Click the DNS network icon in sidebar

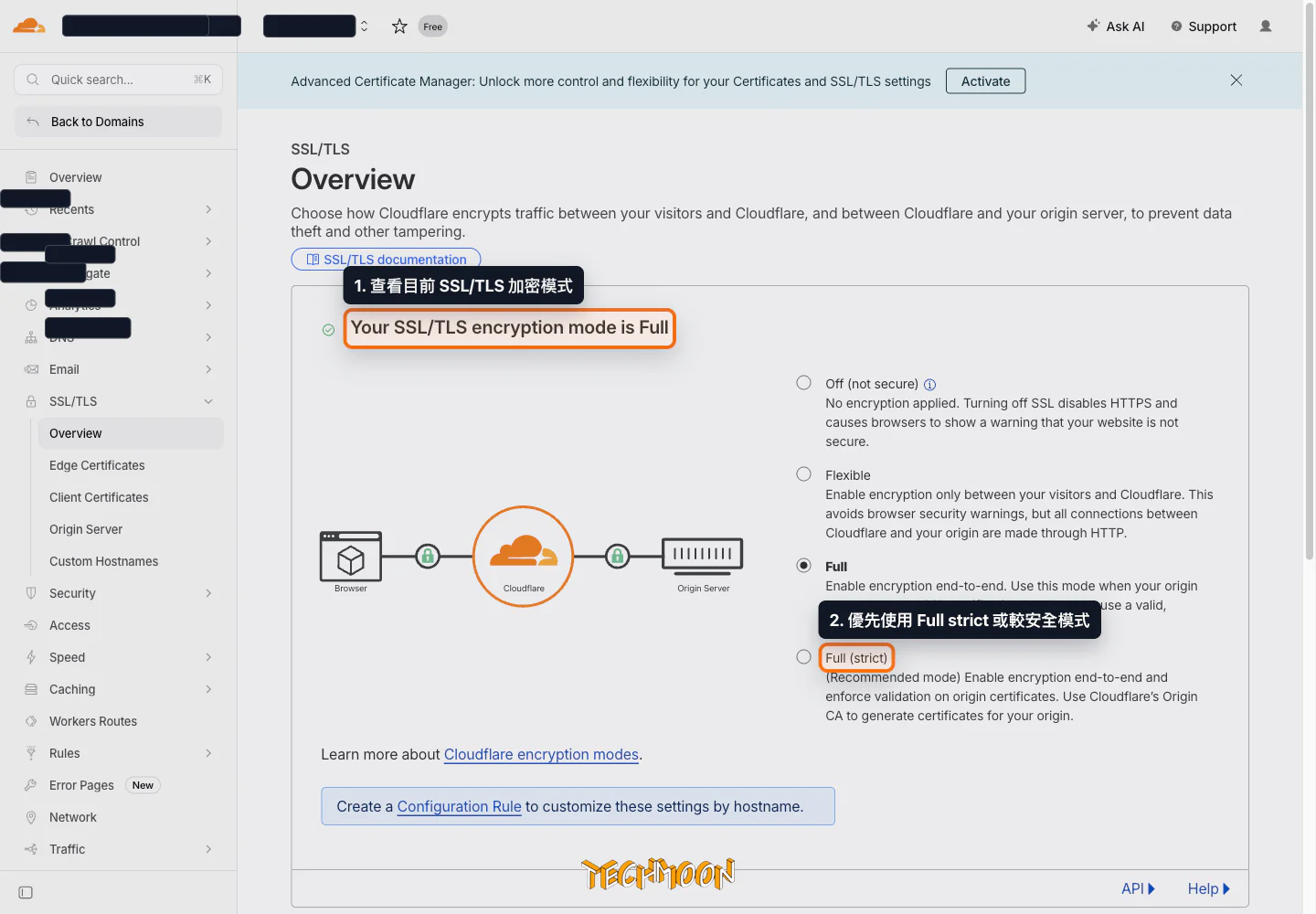(x=31, y=337)
